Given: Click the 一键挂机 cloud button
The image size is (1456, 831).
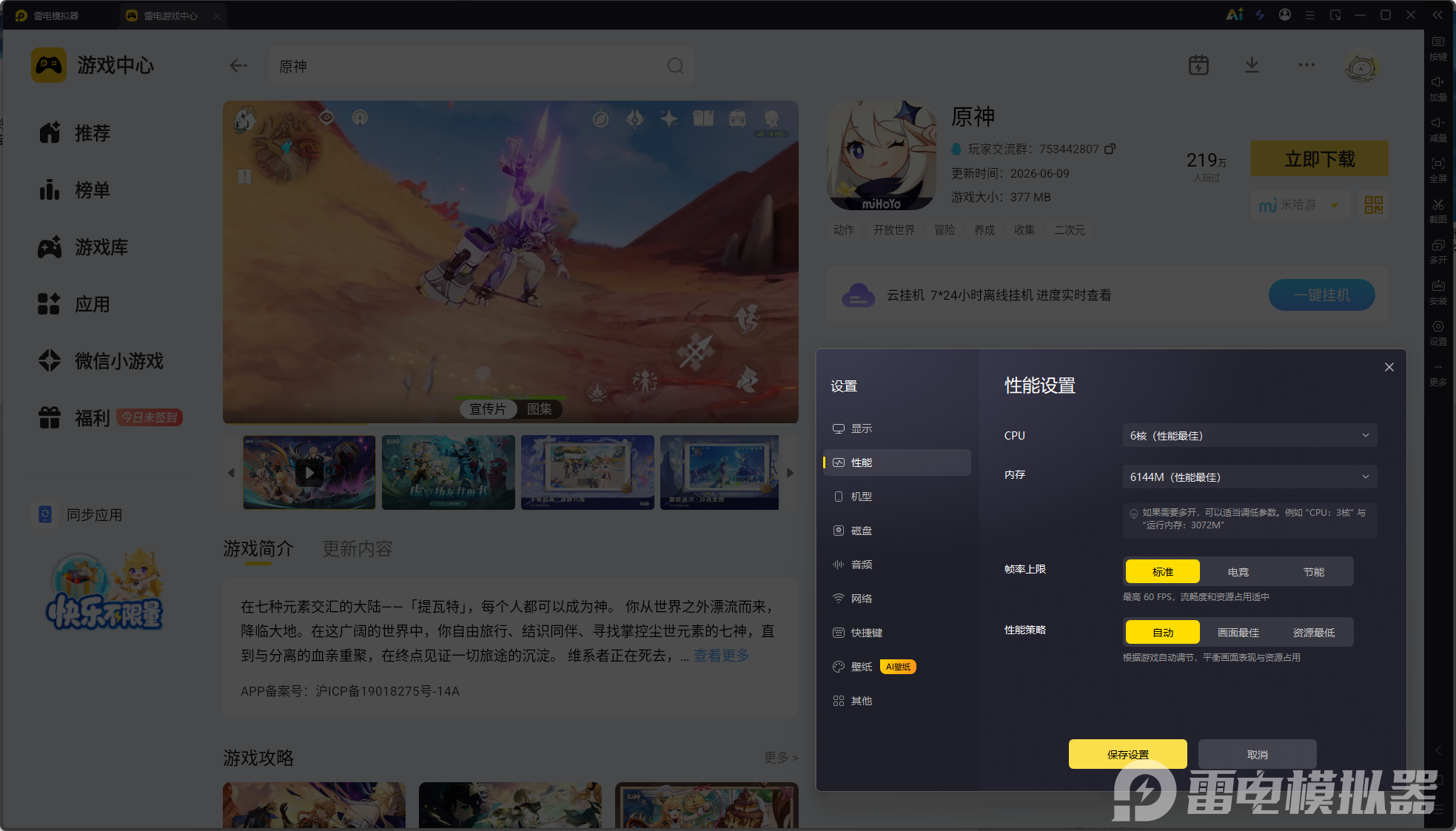Looking at the screenshot, I should (x=1322, y=295).
